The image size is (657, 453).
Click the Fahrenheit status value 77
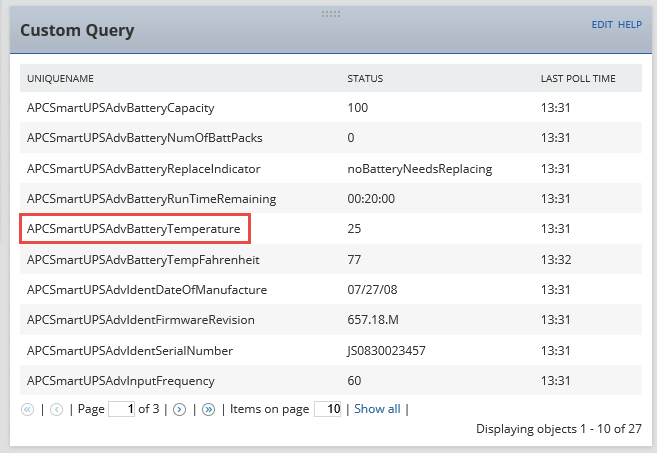[x=354, y=260]
